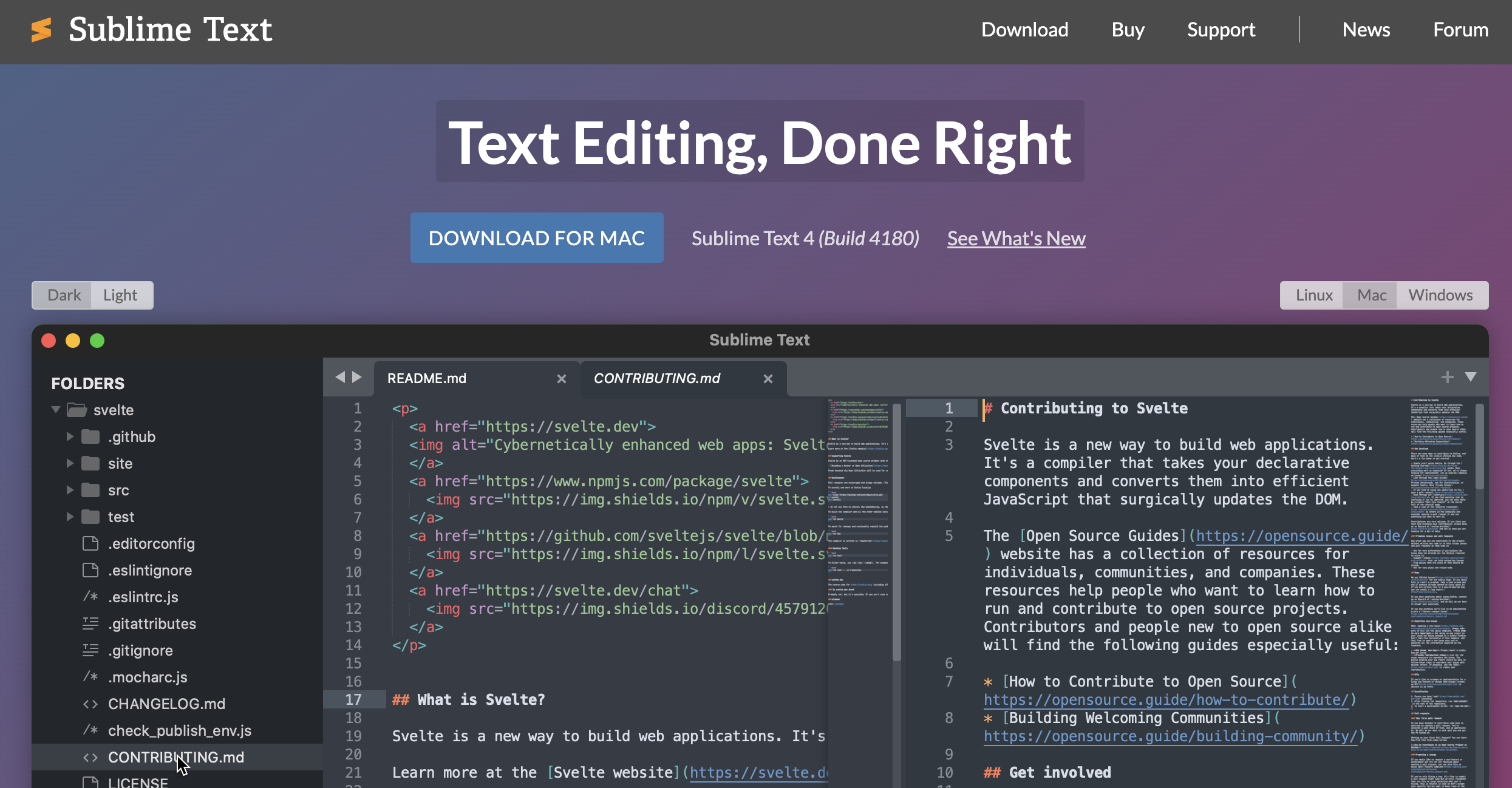Viewport: 1512px width, 788px height.
Task: Close the CONTRIBUTING.md tab using its X icon
Action: (x=768, y=379)
